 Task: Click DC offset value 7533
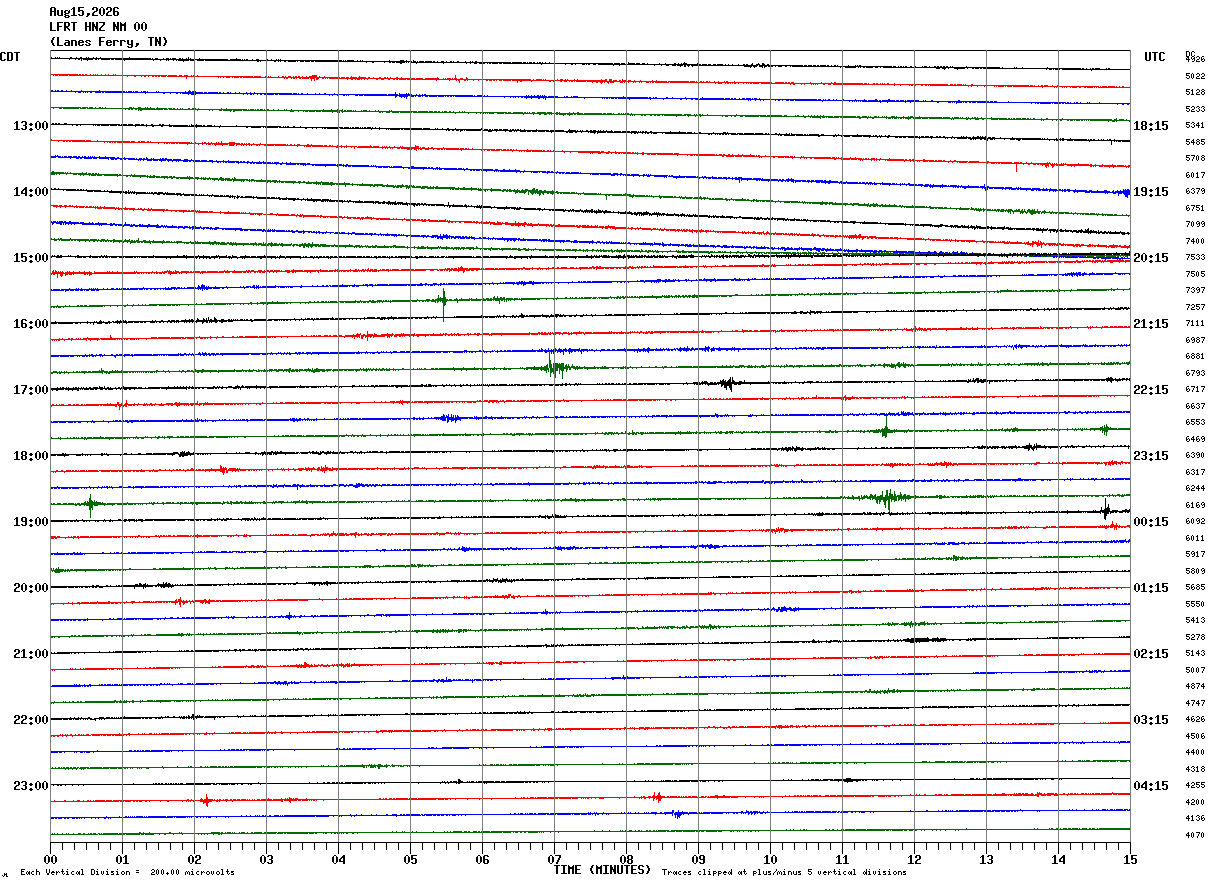tap(1195, 258)
